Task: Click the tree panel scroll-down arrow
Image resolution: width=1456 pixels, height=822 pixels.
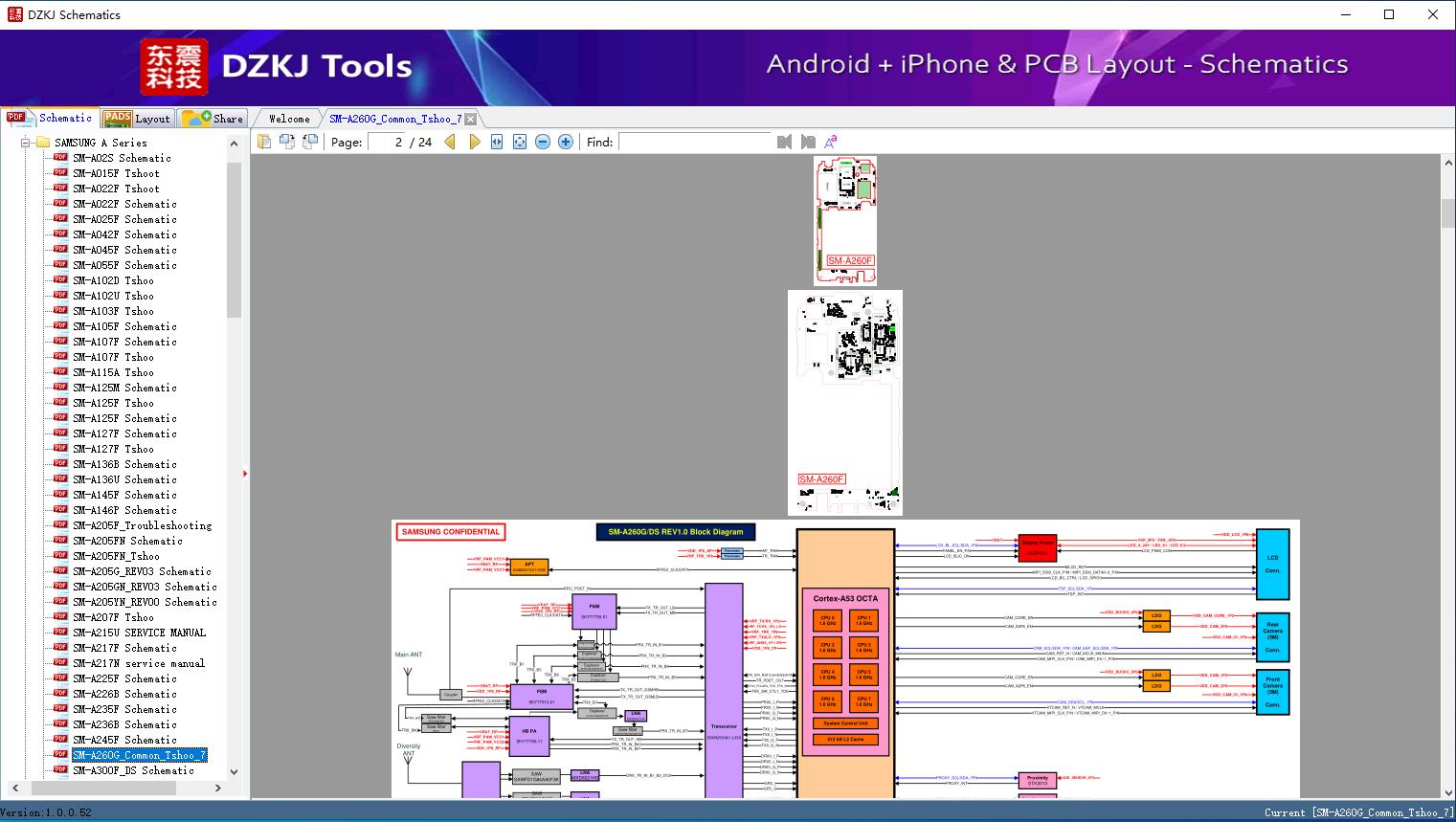Action: coord(234,771)
